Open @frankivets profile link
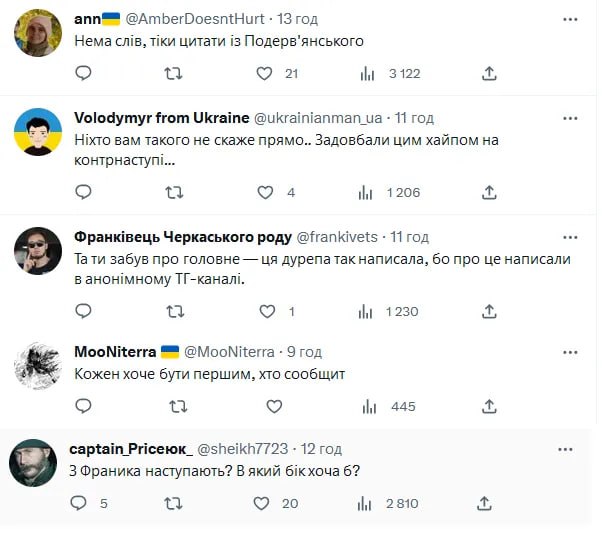This screenshot has height=537, width=602. point(341,237)
